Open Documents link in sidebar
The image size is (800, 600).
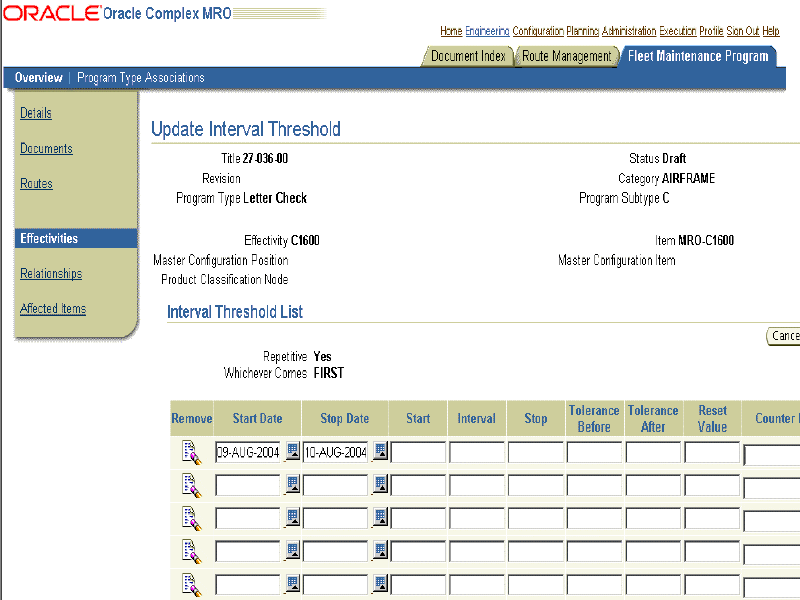tap(46, 148)
